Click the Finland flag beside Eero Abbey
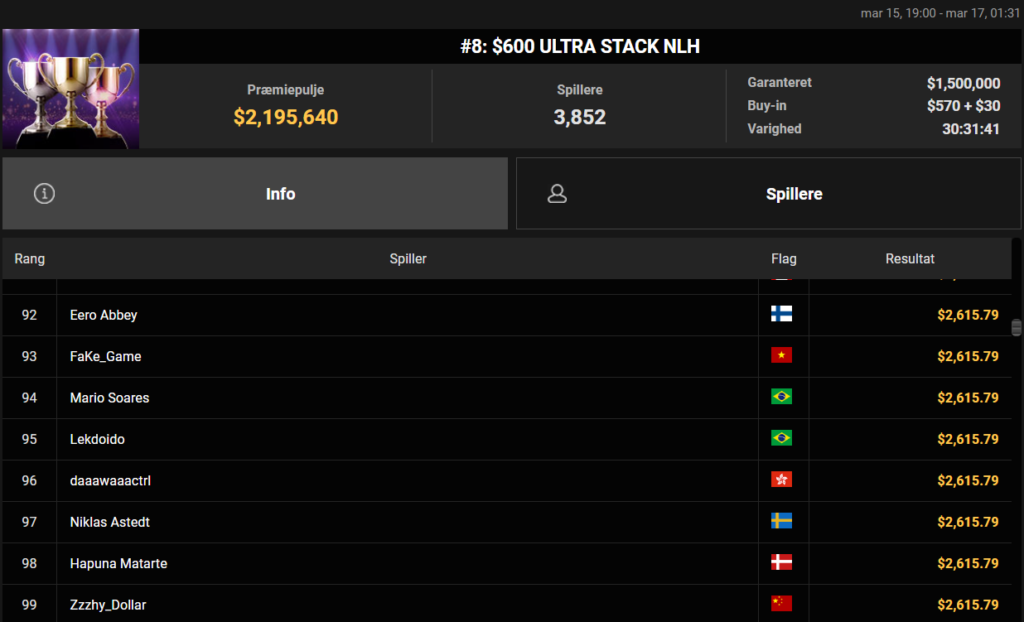This screenshot has height=622, width=1024. point(781,314)
